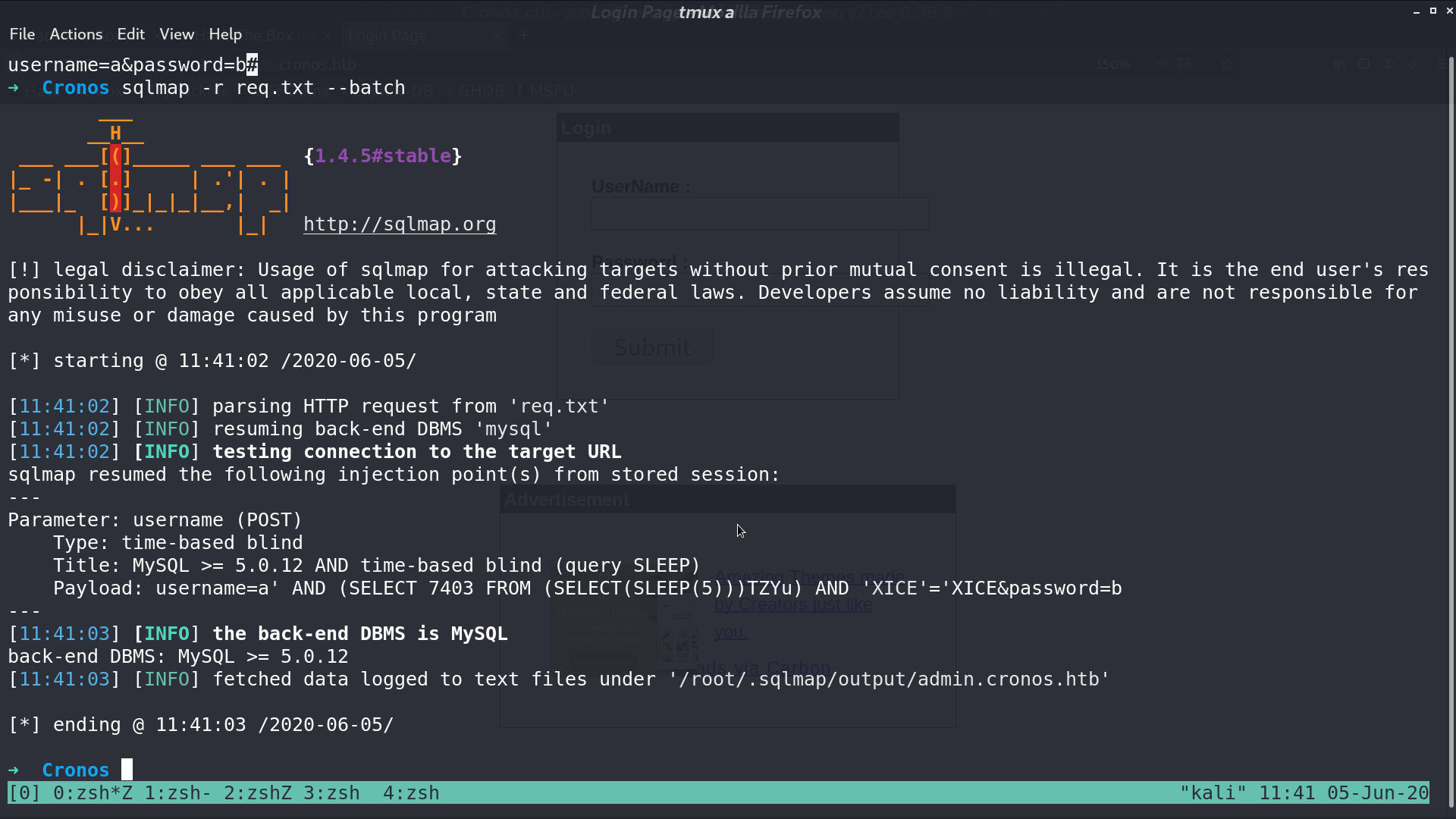Click '/root/.sqlmap/output/admin.cronos.htb' path
Image resolution: width=1456 pixels, height=819 pixels.
pyautogui.click(x=889, y=679)
